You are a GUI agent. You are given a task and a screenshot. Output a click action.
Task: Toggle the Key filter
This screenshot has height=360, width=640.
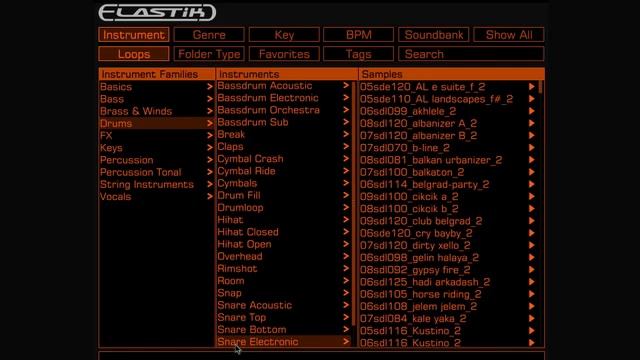coord(284,35)
